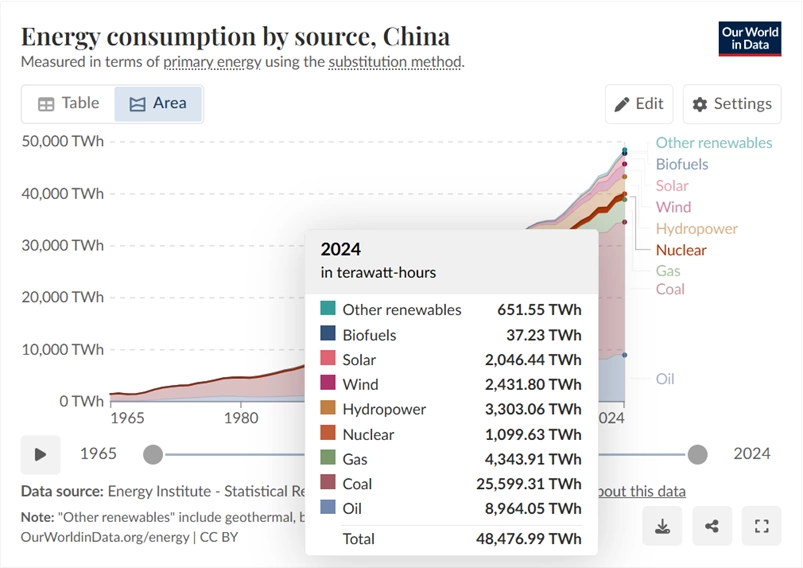The image size is (803, 568).
Task: Click the 2024 end slider handle
Action: click(x=697, y=454)
